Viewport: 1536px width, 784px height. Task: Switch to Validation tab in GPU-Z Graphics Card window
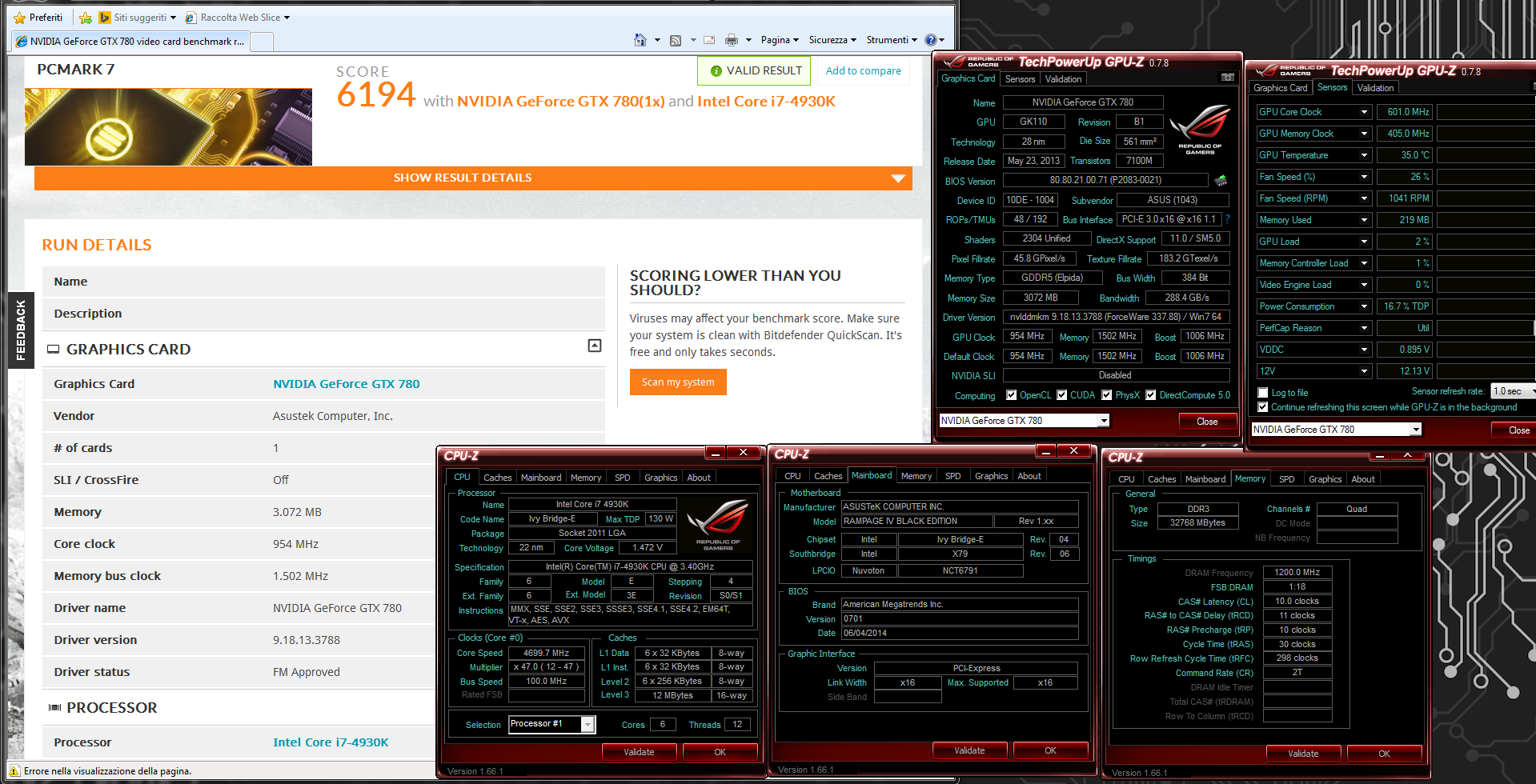pos(1063,79)
